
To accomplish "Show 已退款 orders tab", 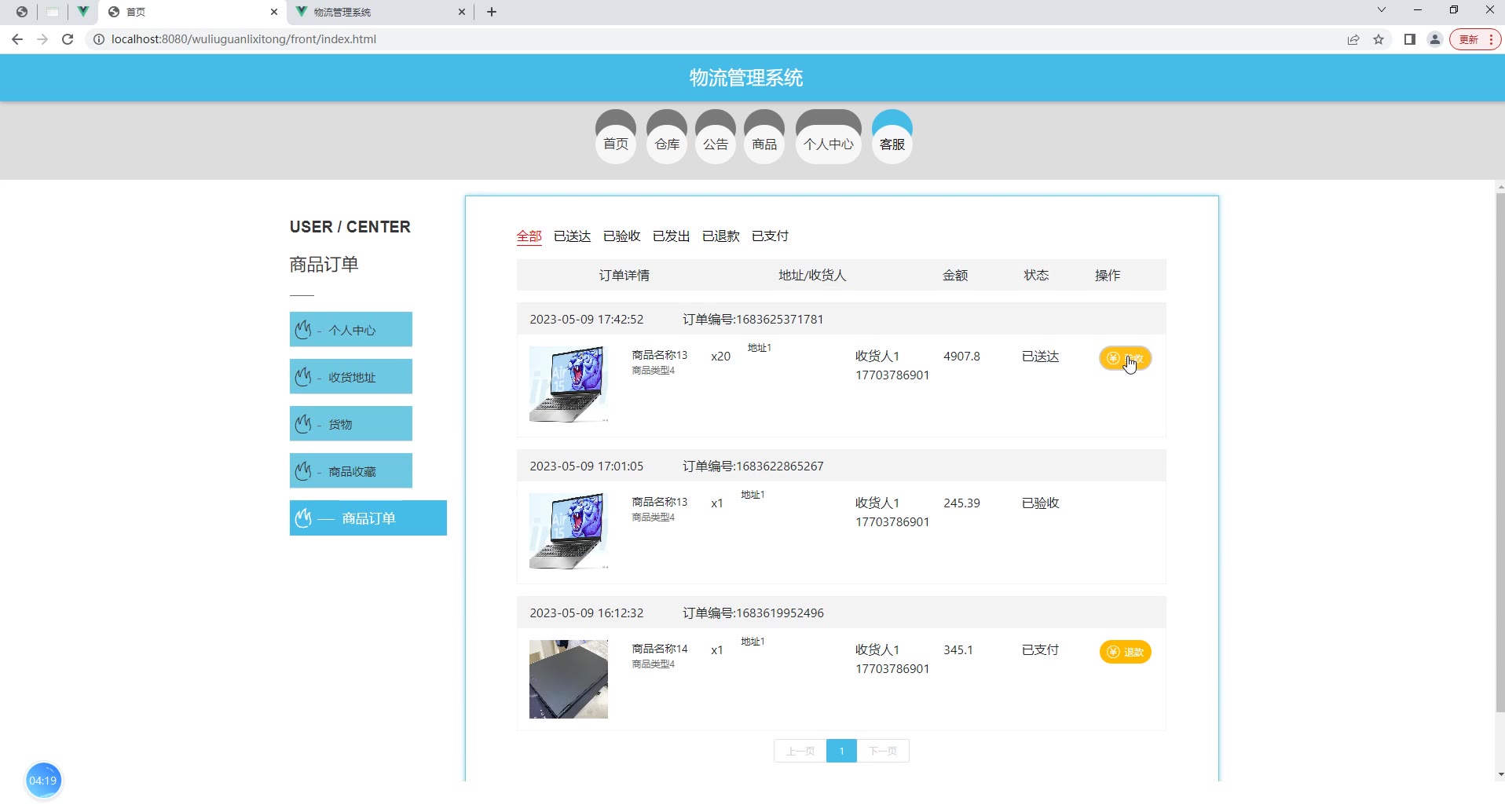I will pos(720,236).
